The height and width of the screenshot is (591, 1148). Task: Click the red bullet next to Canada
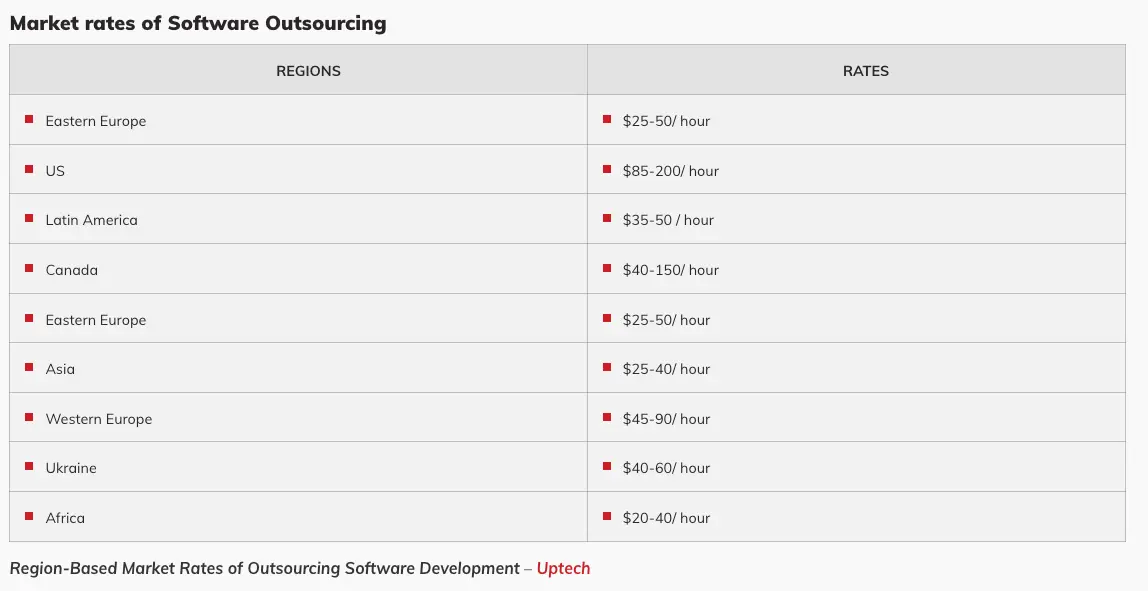29,268
